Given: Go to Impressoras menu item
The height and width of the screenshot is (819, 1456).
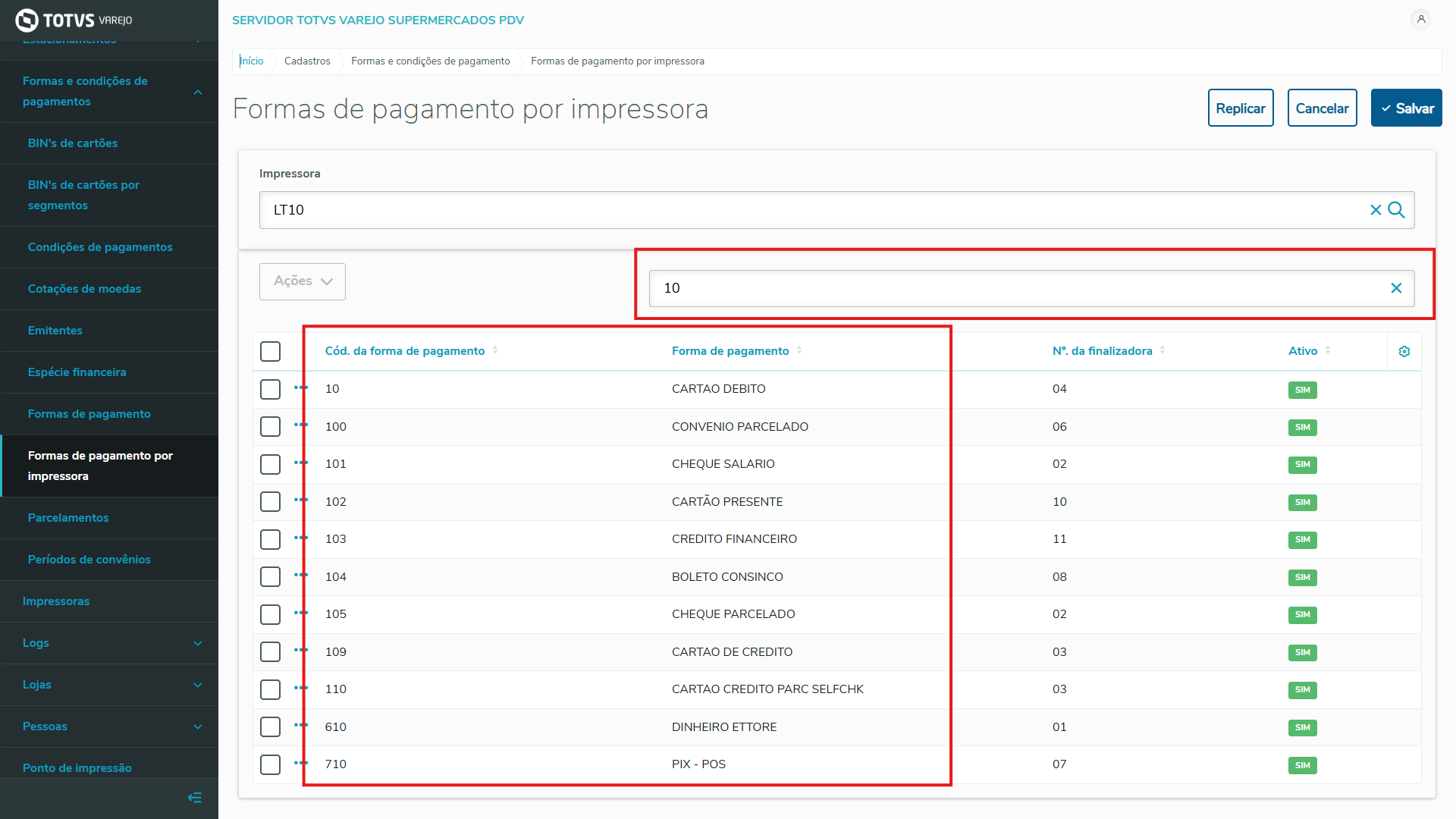Looking at the screenshot, I should tap(56, 601).
